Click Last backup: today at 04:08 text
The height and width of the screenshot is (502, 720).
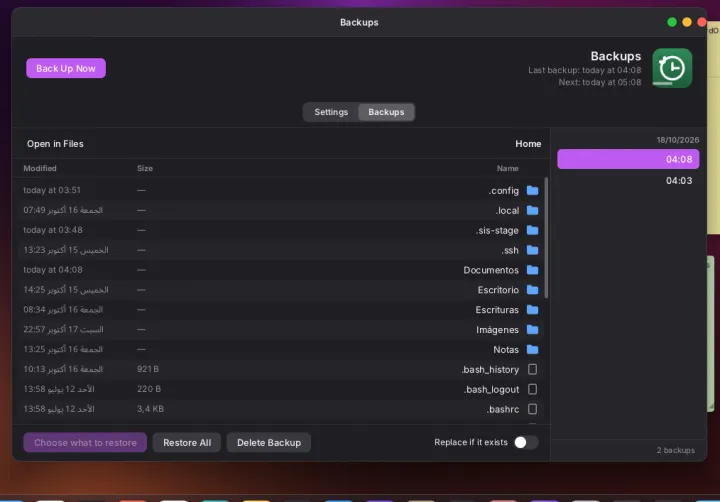pyautogui.click(x=585, y=70)
